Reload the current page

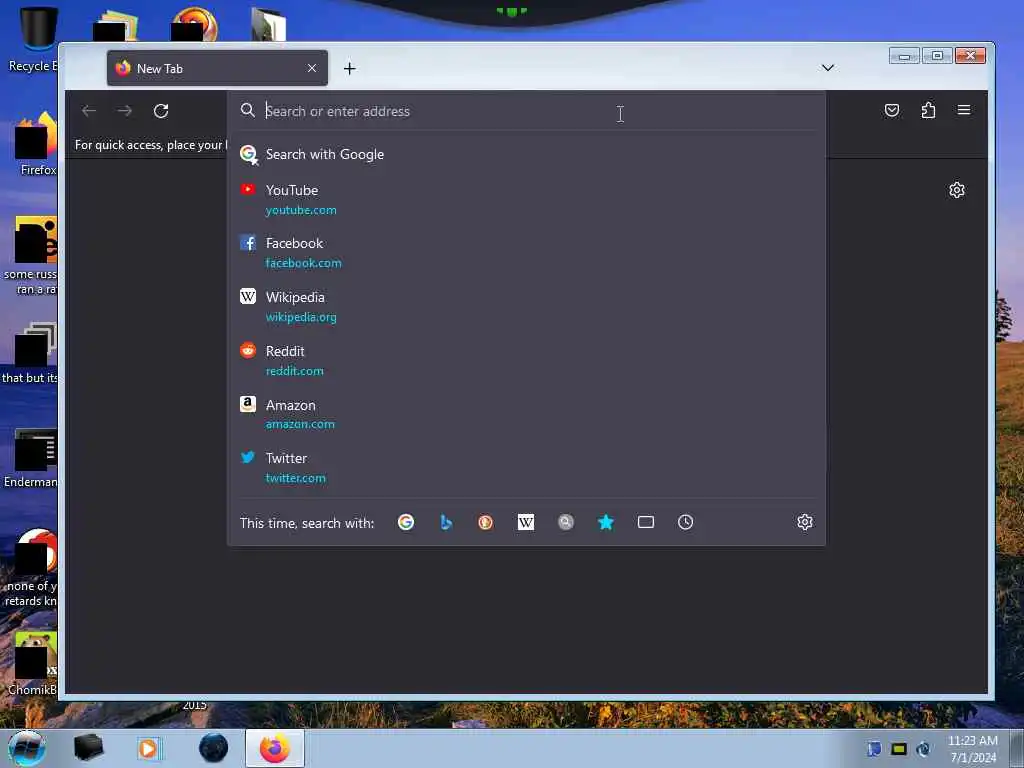(x=161, y=111)
